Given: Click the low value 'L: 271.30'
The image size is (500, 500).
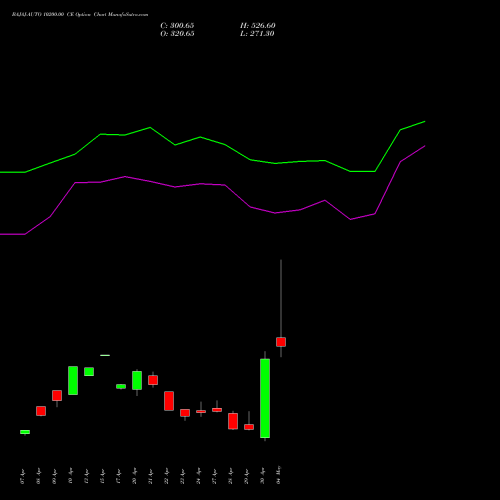Looking at the screenshot, I should coord(257,34).
